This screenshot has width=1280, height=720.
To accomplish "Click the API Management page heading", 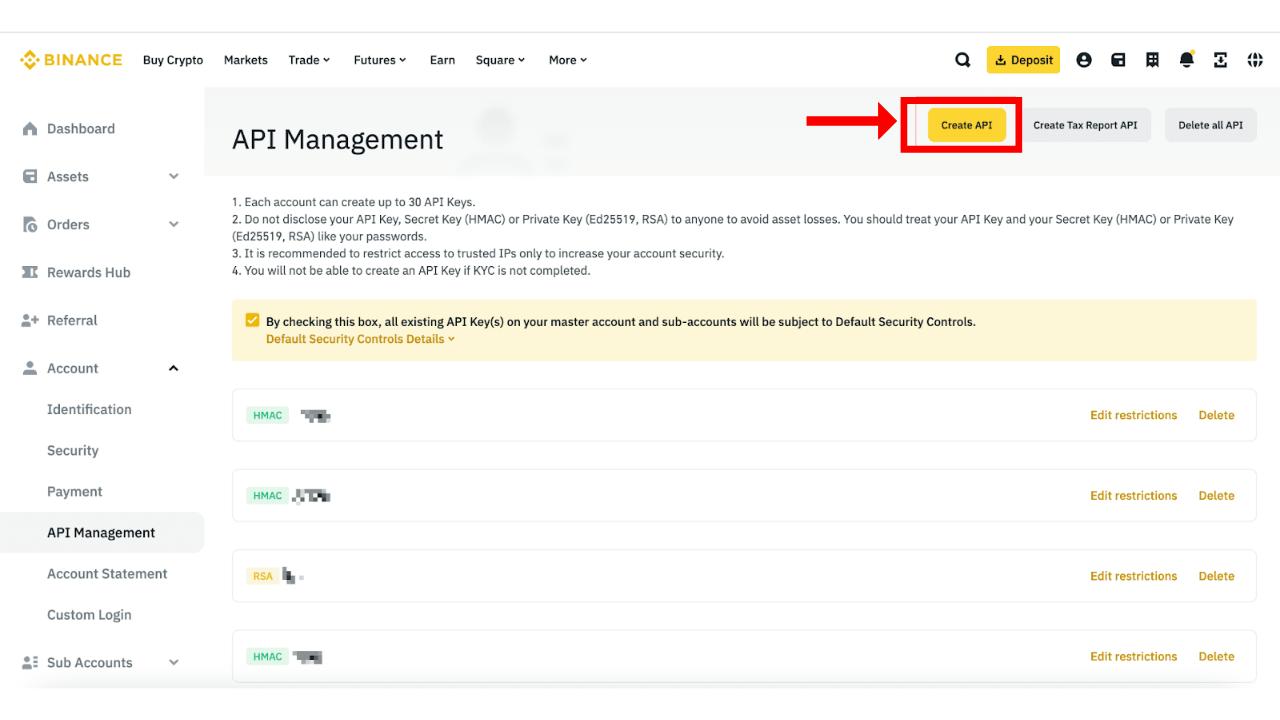I will pos(338,140).
